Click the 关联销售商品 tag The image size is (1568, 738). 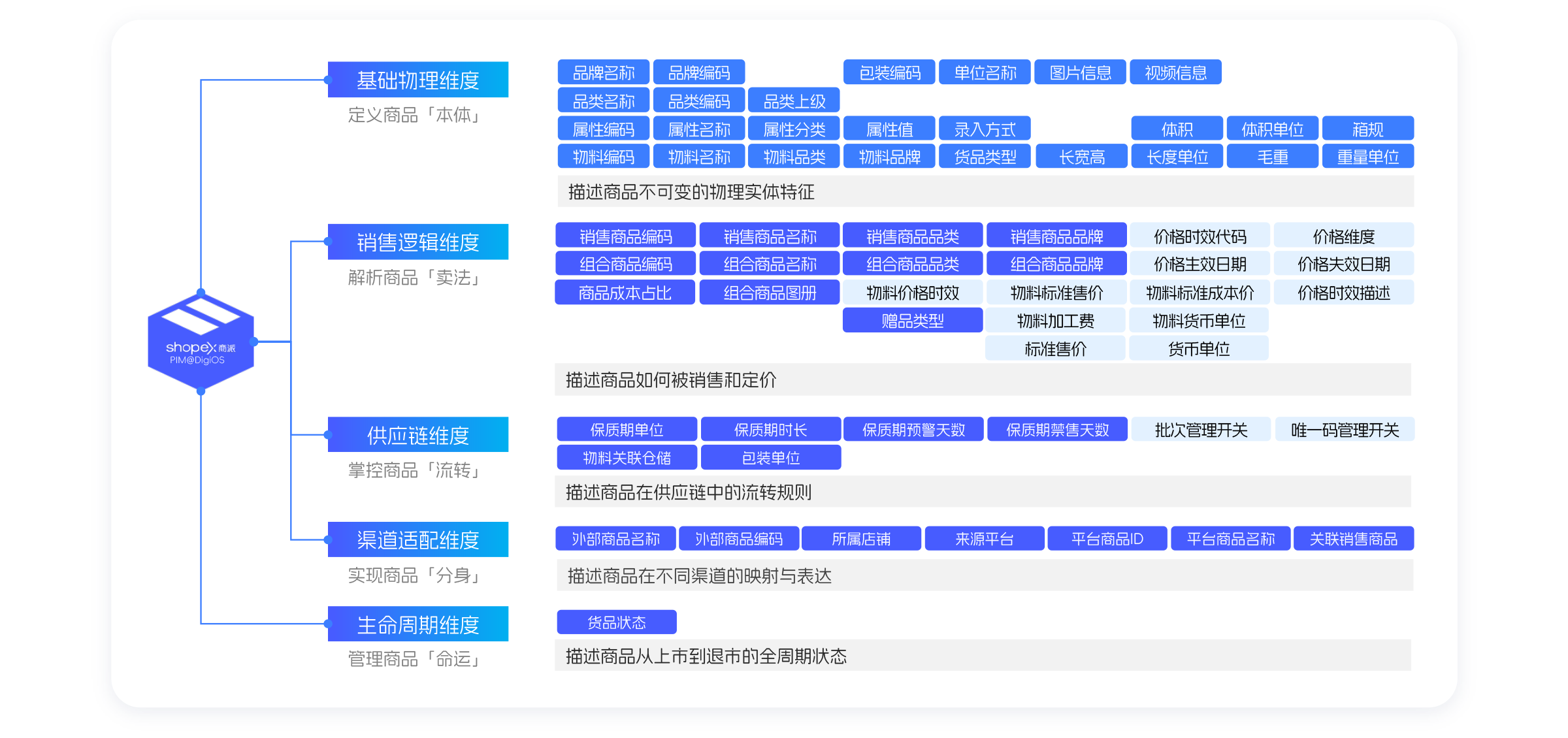coord(1354,538)
